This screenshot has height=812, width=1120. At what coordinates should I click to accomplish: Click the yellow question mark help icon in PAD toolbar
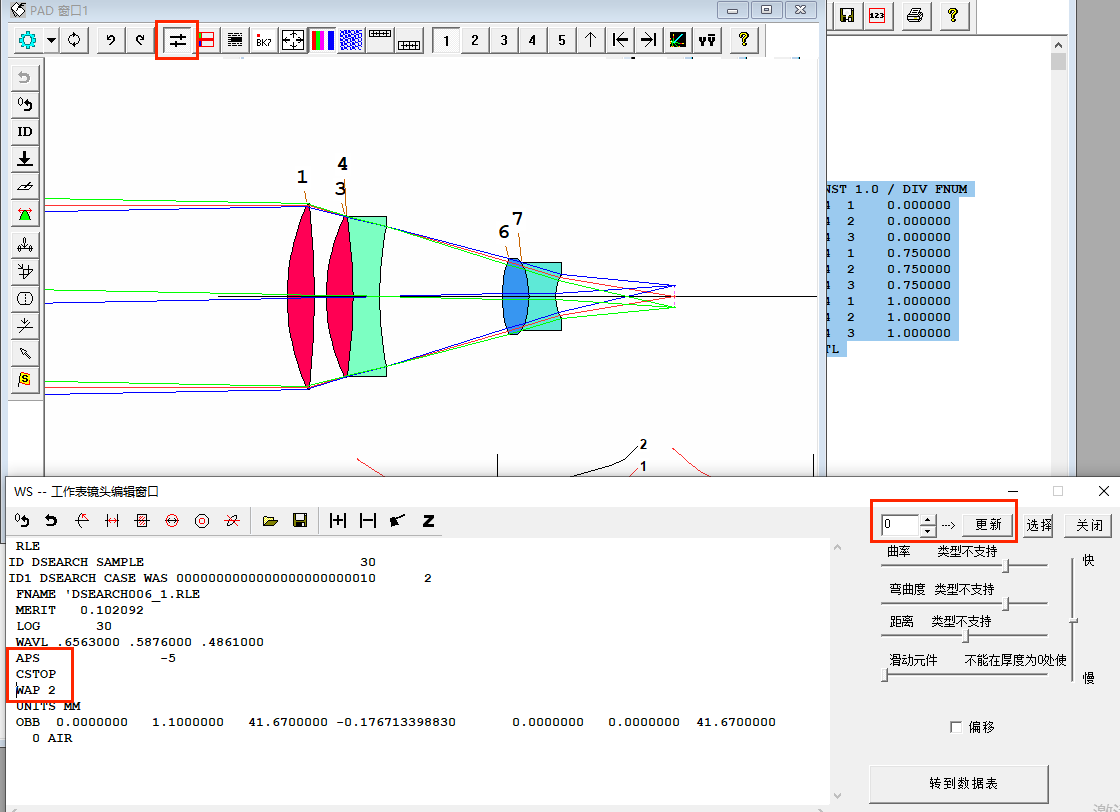[x=744, y=40]
